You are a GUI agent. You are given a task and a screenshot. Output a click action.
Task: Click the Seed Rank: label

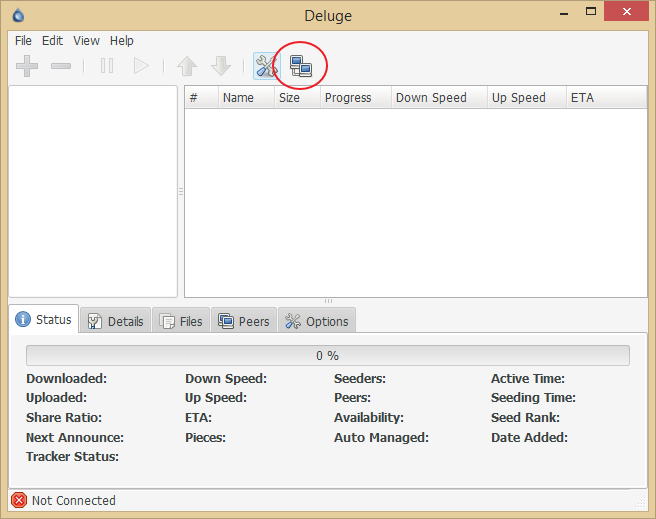tap(525, 417)
